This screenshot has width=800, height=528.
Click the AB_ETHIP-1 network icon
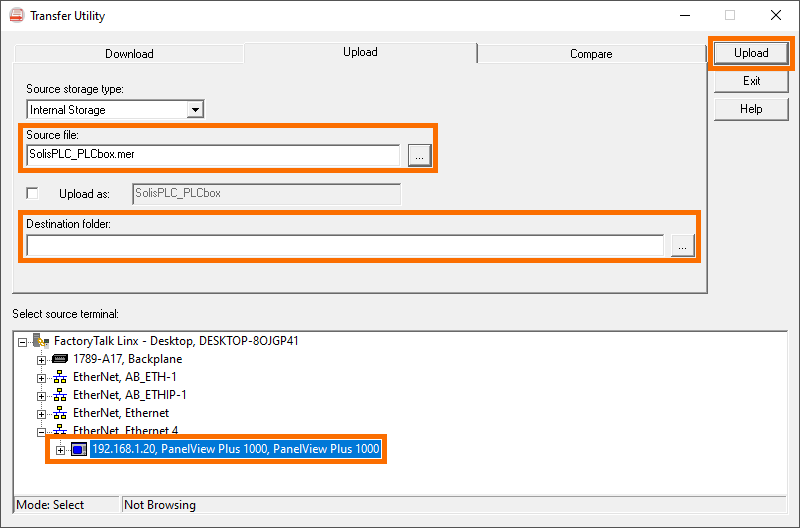[x=60, y=395]
